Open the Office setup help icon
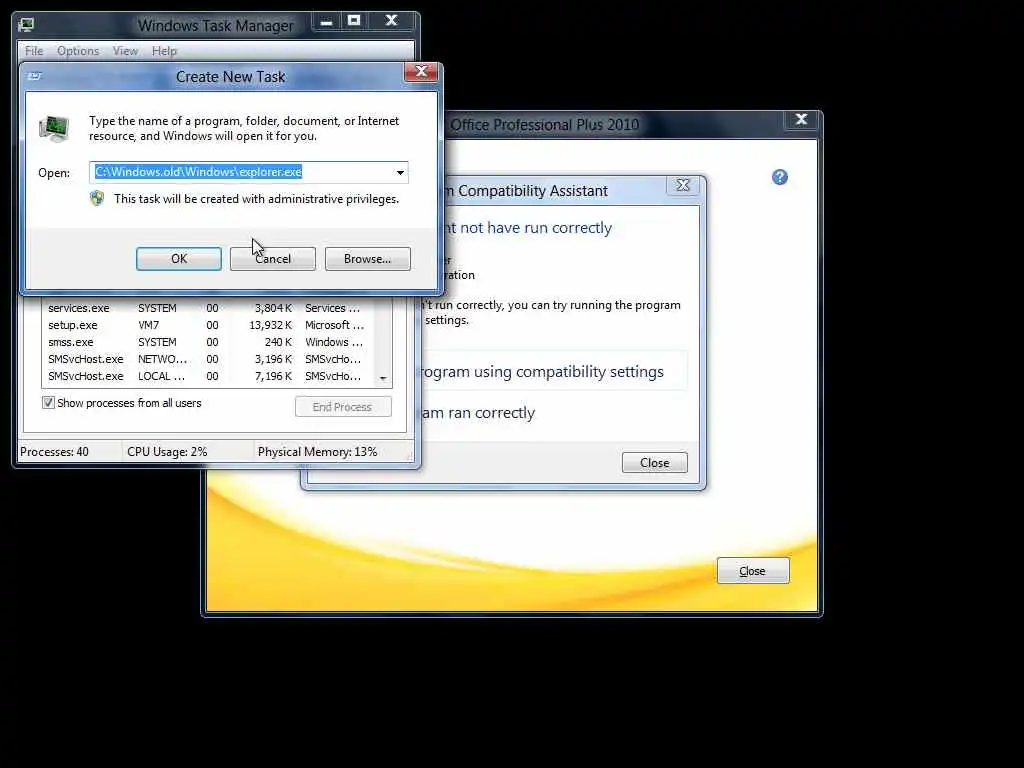This screenshot has height=768, width=1024. click(779, 177)
